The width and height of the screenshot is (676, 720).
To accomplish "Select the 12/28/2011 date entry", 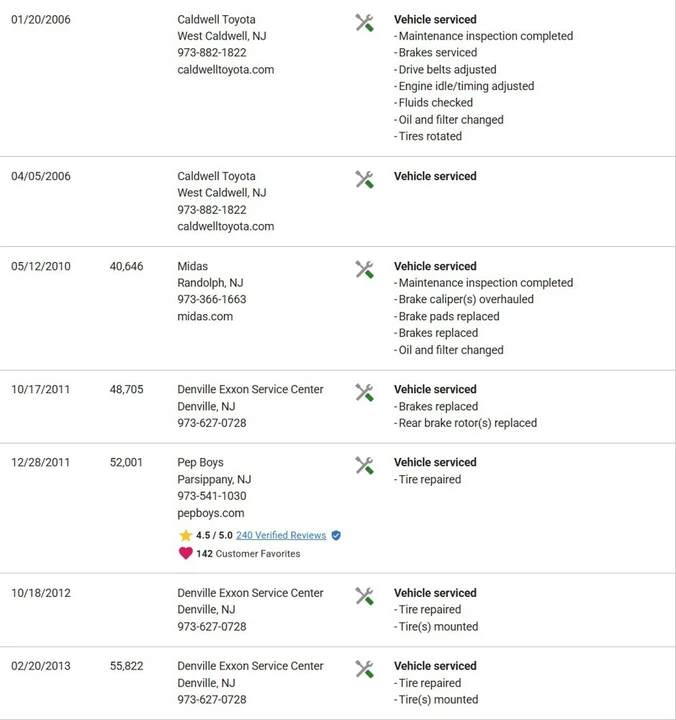I will (x=40, y=462).
